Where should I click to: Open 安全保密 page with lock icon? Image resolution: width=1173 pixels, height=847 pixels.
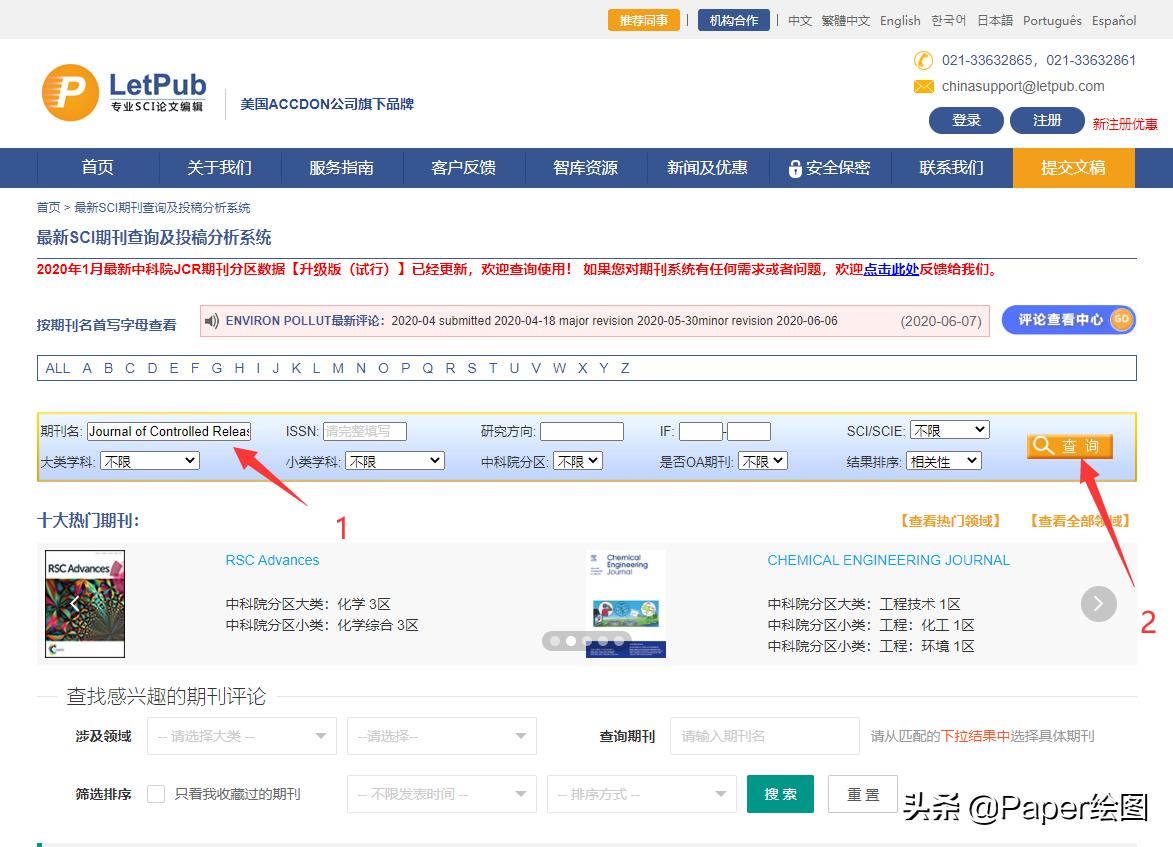pyautogui.click(x=829, y=168)
